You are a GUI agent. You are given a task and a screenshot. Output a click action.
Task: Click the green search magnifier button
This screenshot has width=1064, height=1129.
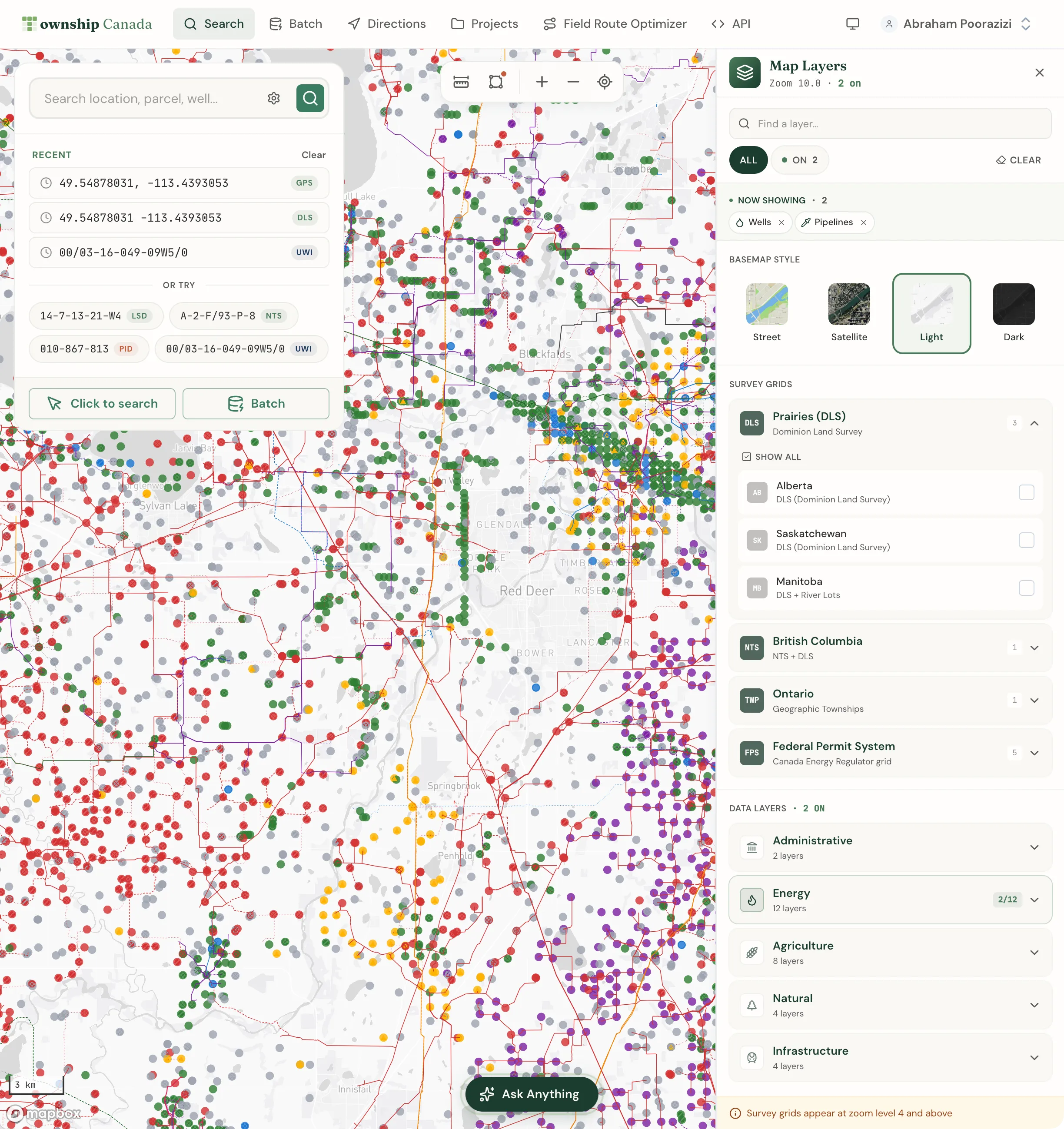(310, 98)
